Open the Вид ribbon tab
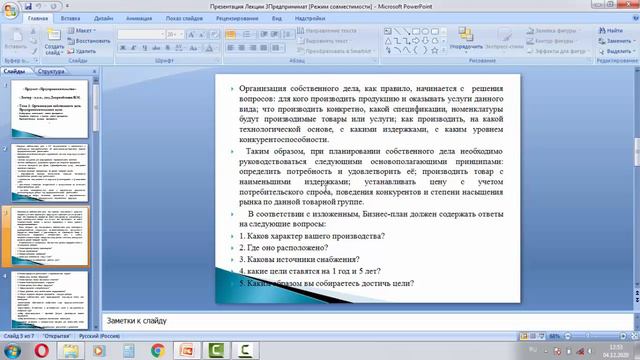Viewport: 640px width, 360px height. coord(277,18)
